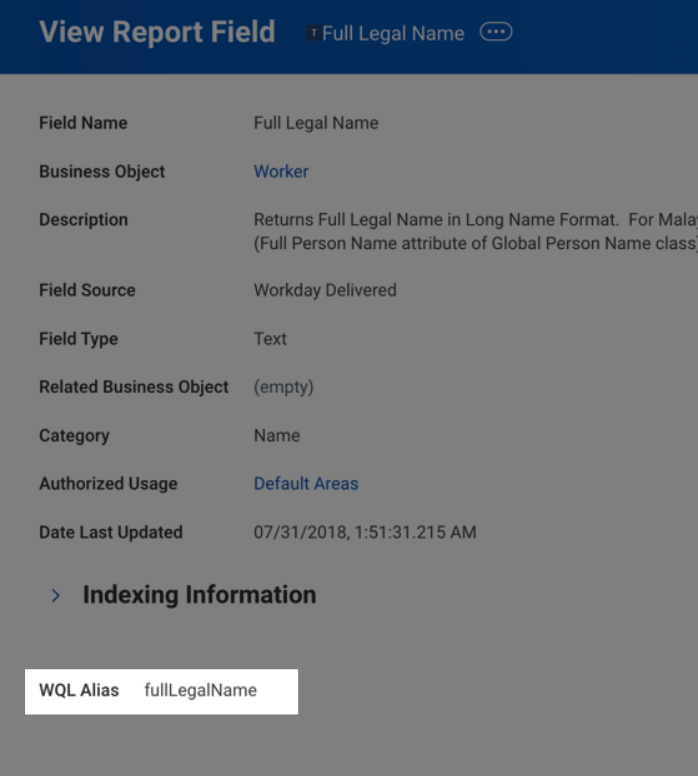The width and height of the screenshot is (698, 776).
Task: Click the Field Source label
Action: coord(87,290)
